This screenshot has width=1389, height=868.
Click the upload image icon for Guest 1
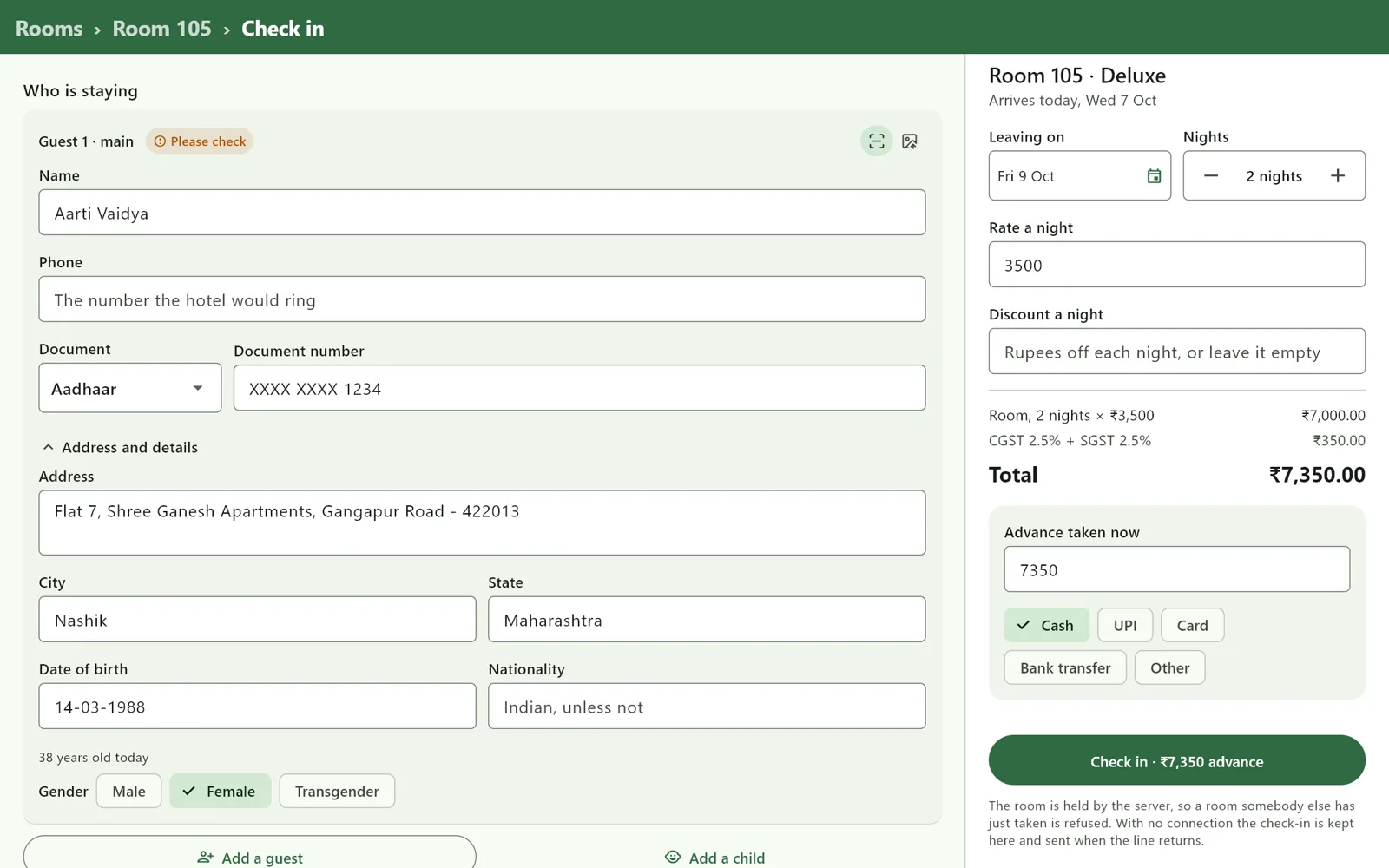[909, 141]
